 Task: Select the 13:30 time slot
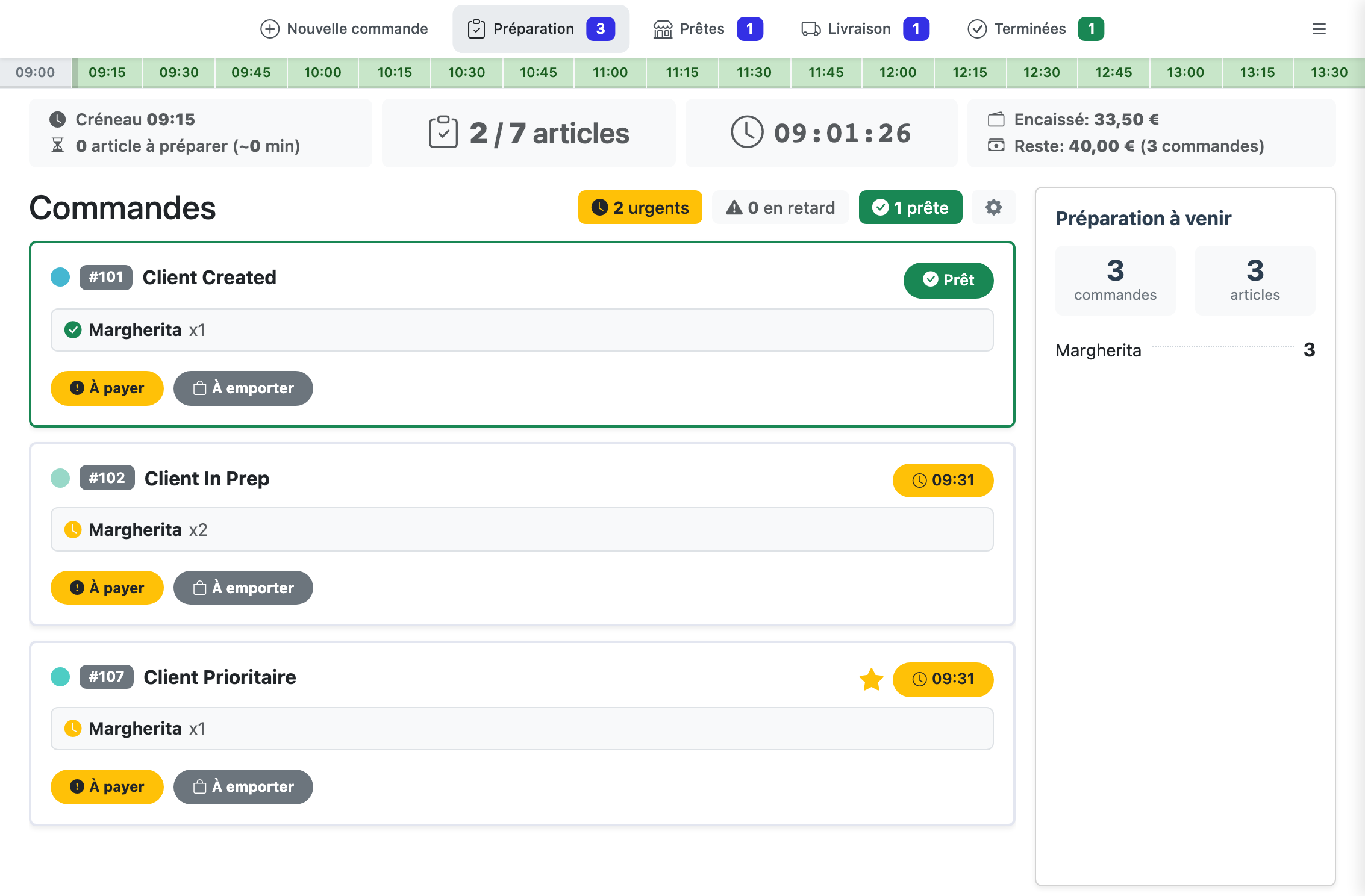point(1329,72)
